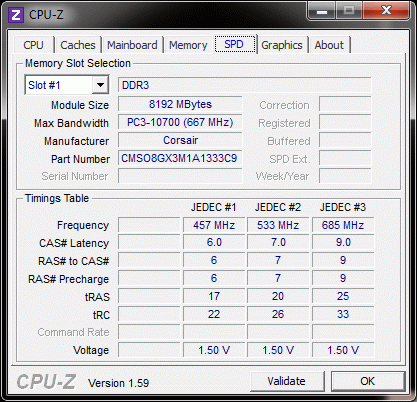
Task: Click the JEDEC #3 column header
Action: 343,207
